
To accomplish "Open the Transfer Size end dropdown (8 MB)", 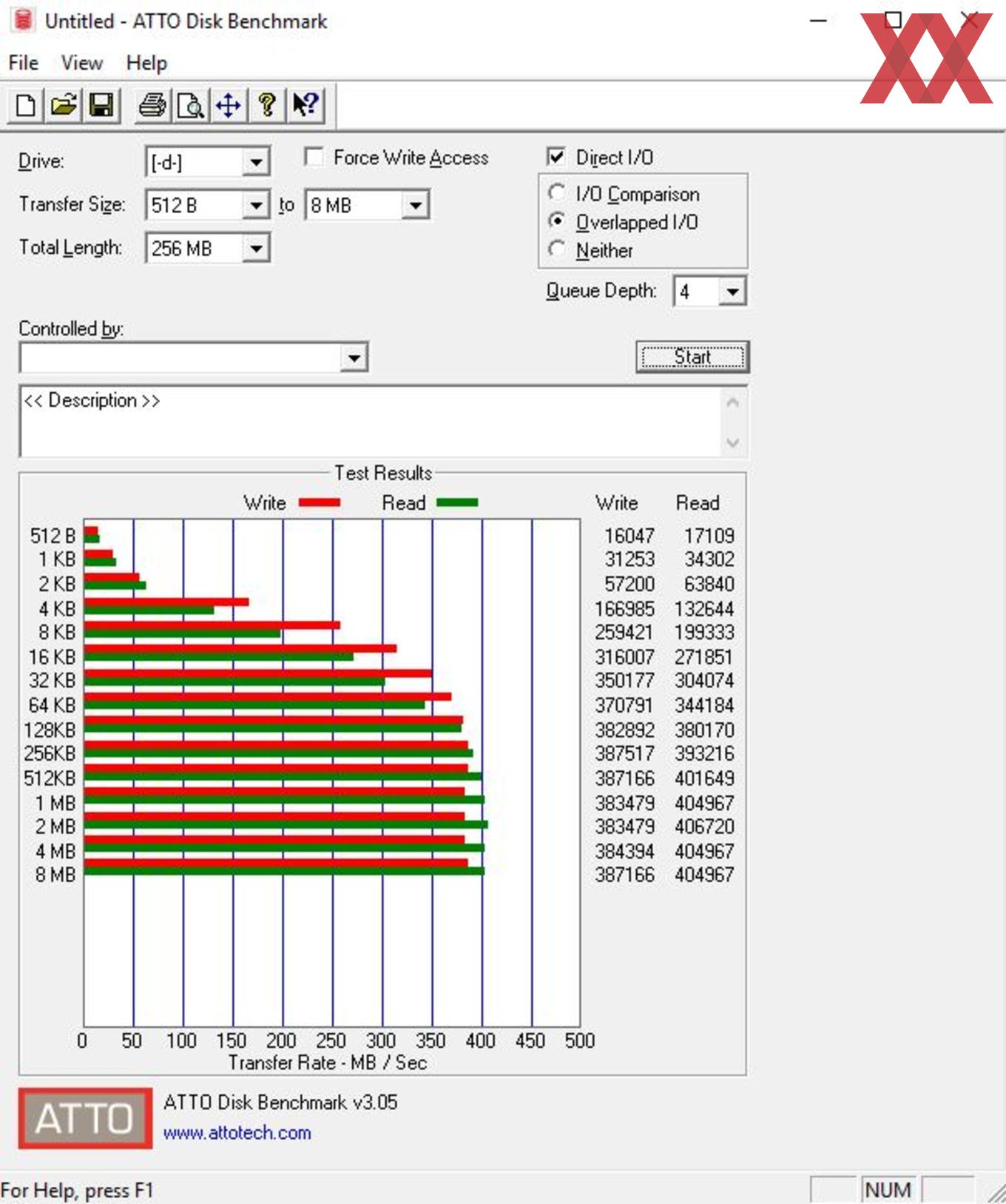I will click(x=415, y=205).
